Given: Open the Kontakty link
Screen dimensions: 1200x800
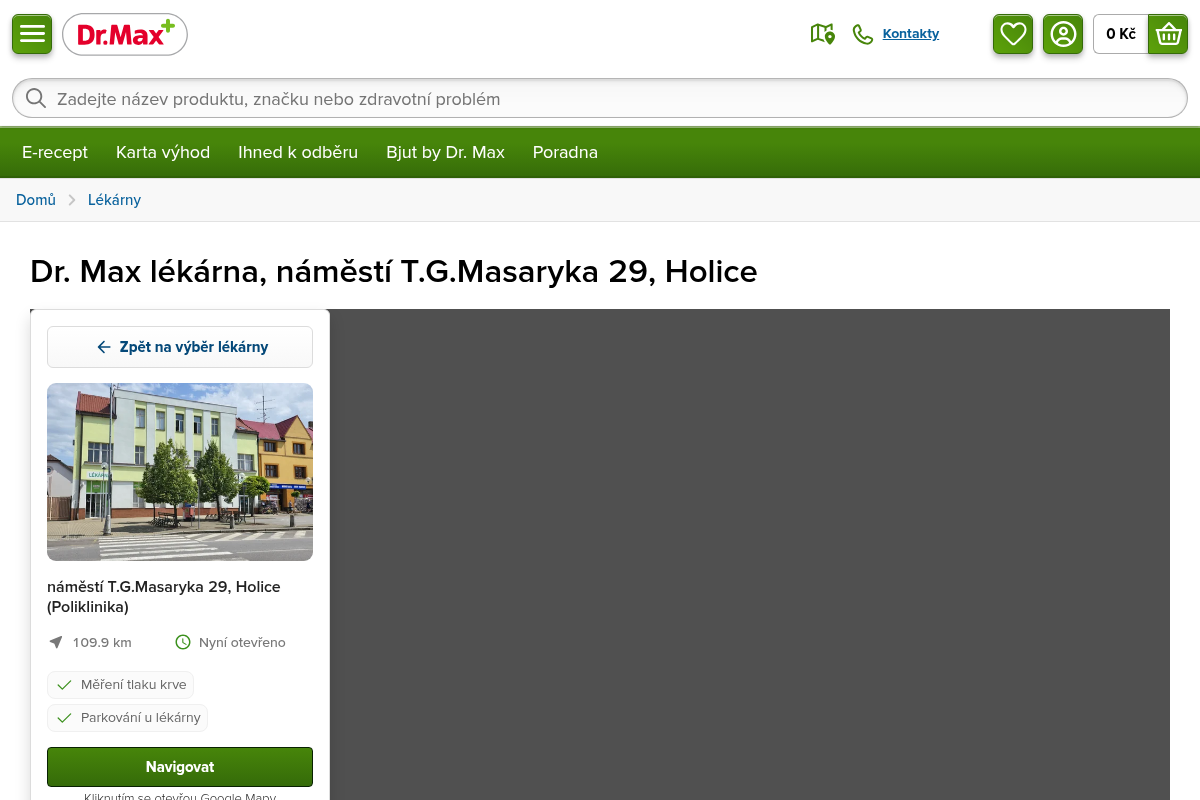Looking at the screenshot, I should pos(911,34).
